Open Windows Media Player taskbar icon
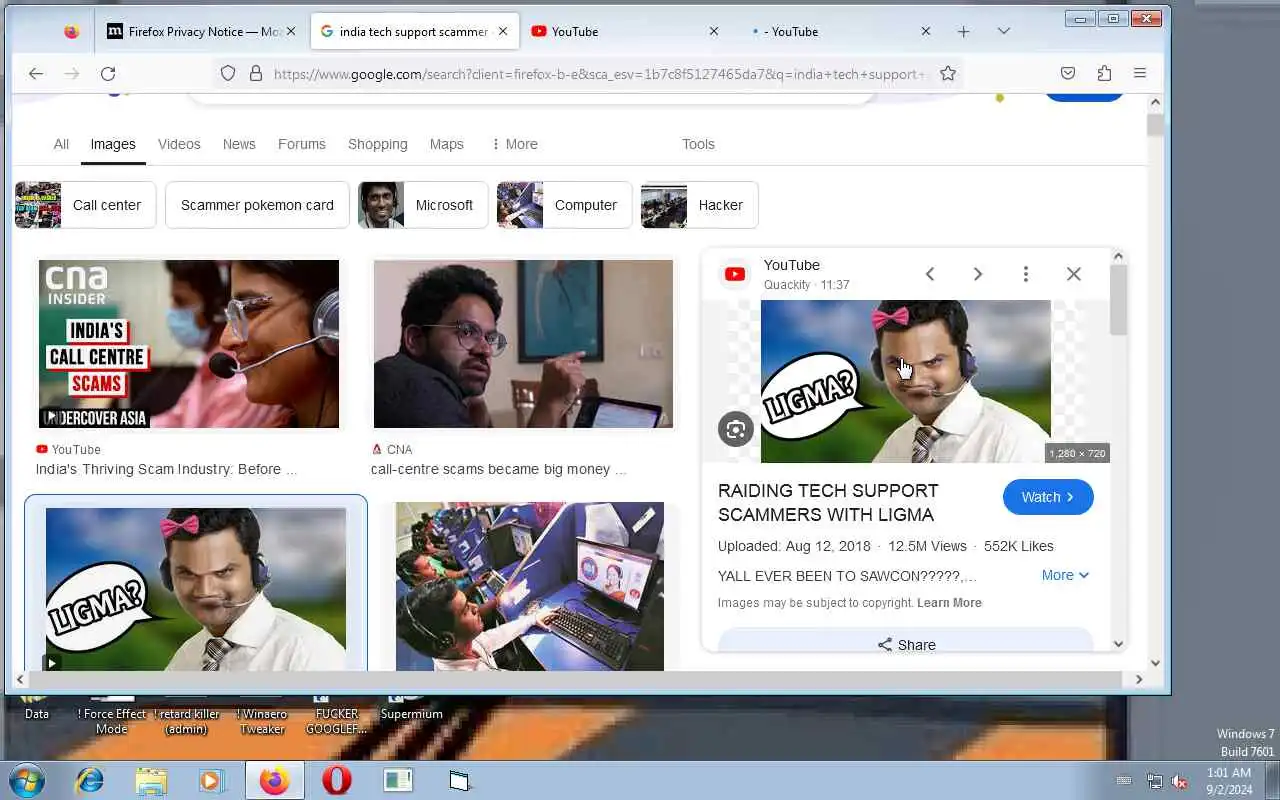 coord(212,780)
